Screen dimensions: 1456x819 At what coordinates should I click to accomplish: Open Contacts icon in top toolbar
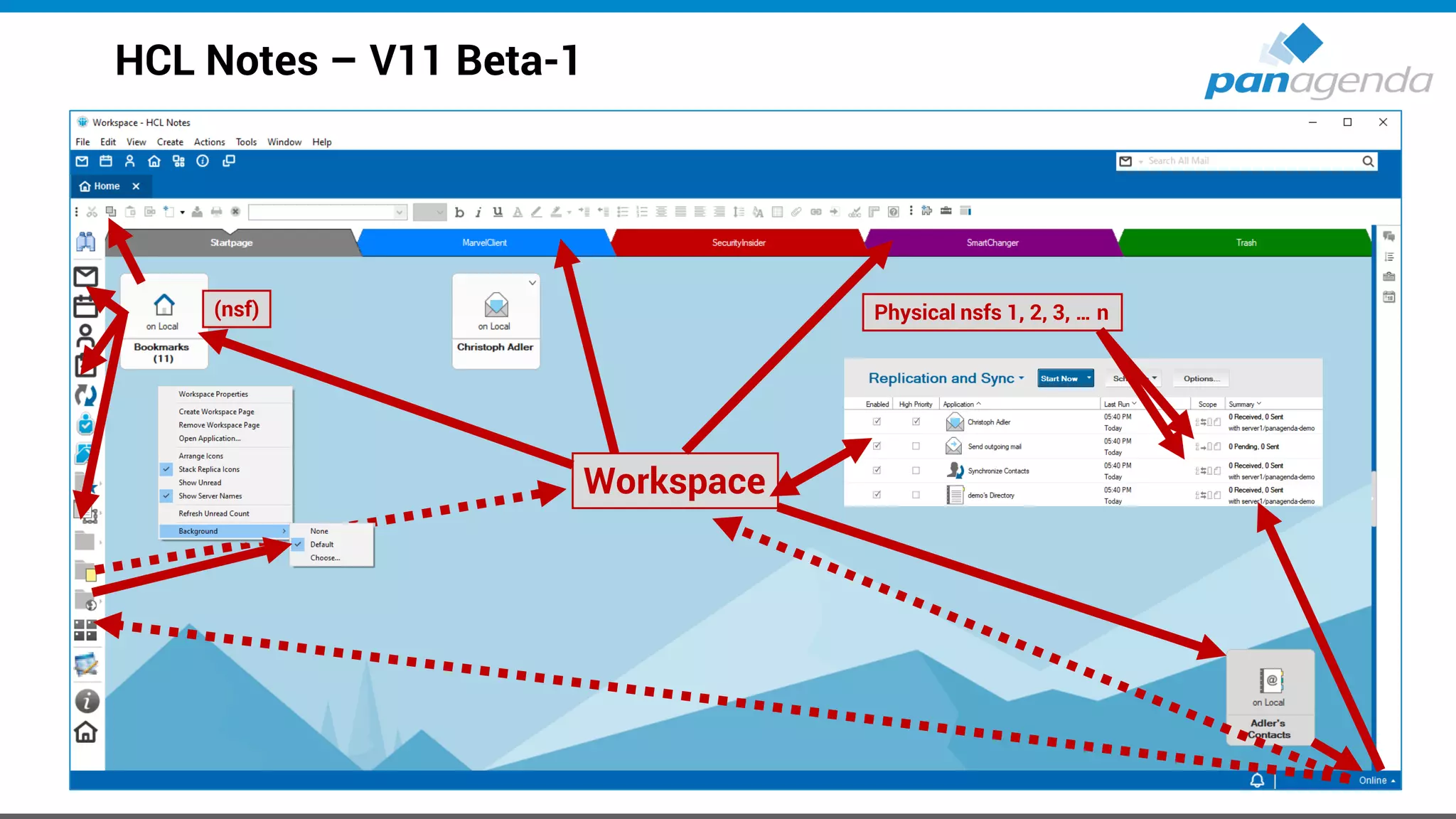point(129,161)
